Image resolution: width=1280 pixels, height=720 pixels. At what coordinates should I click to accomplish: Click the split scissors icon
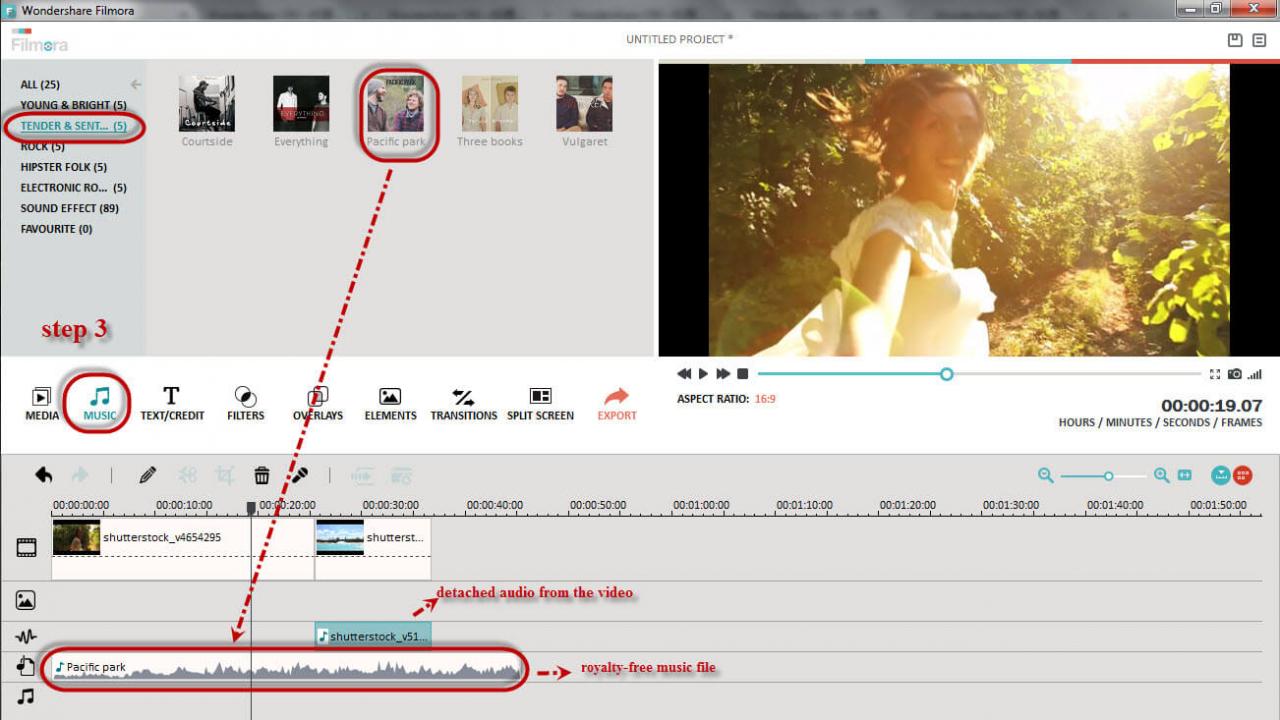point(188,475)
